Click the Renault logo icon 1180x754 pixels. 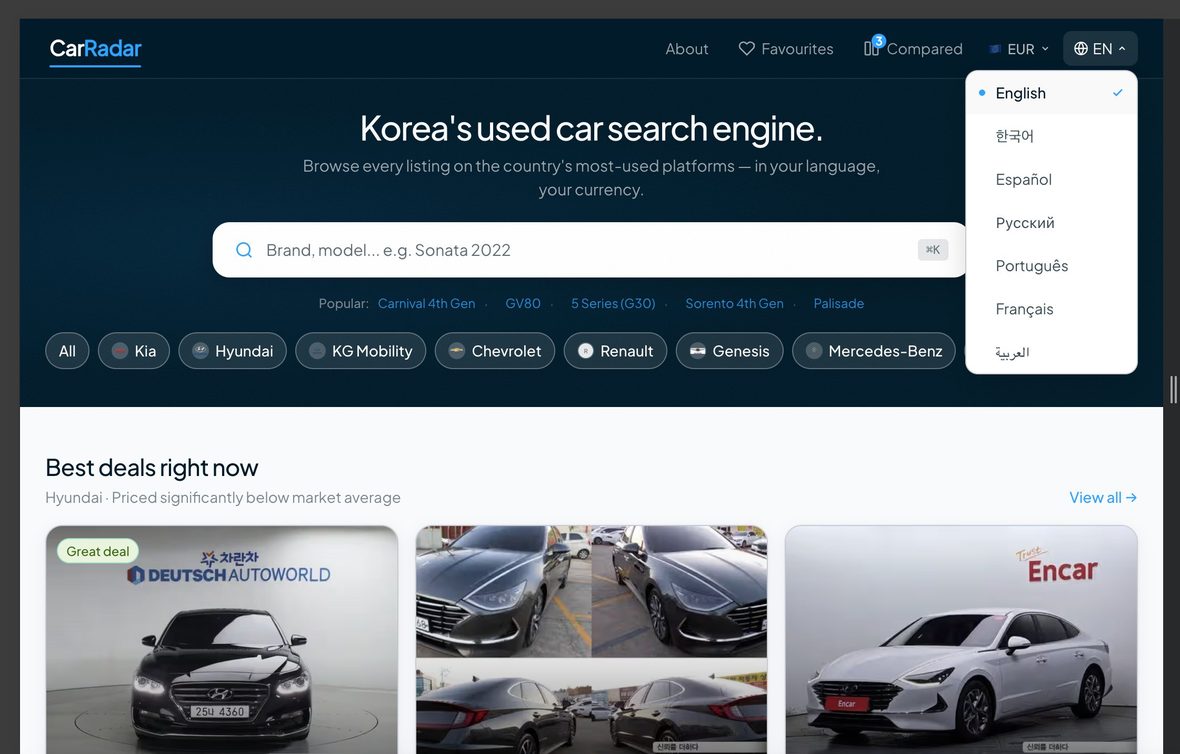pos(585,351)
